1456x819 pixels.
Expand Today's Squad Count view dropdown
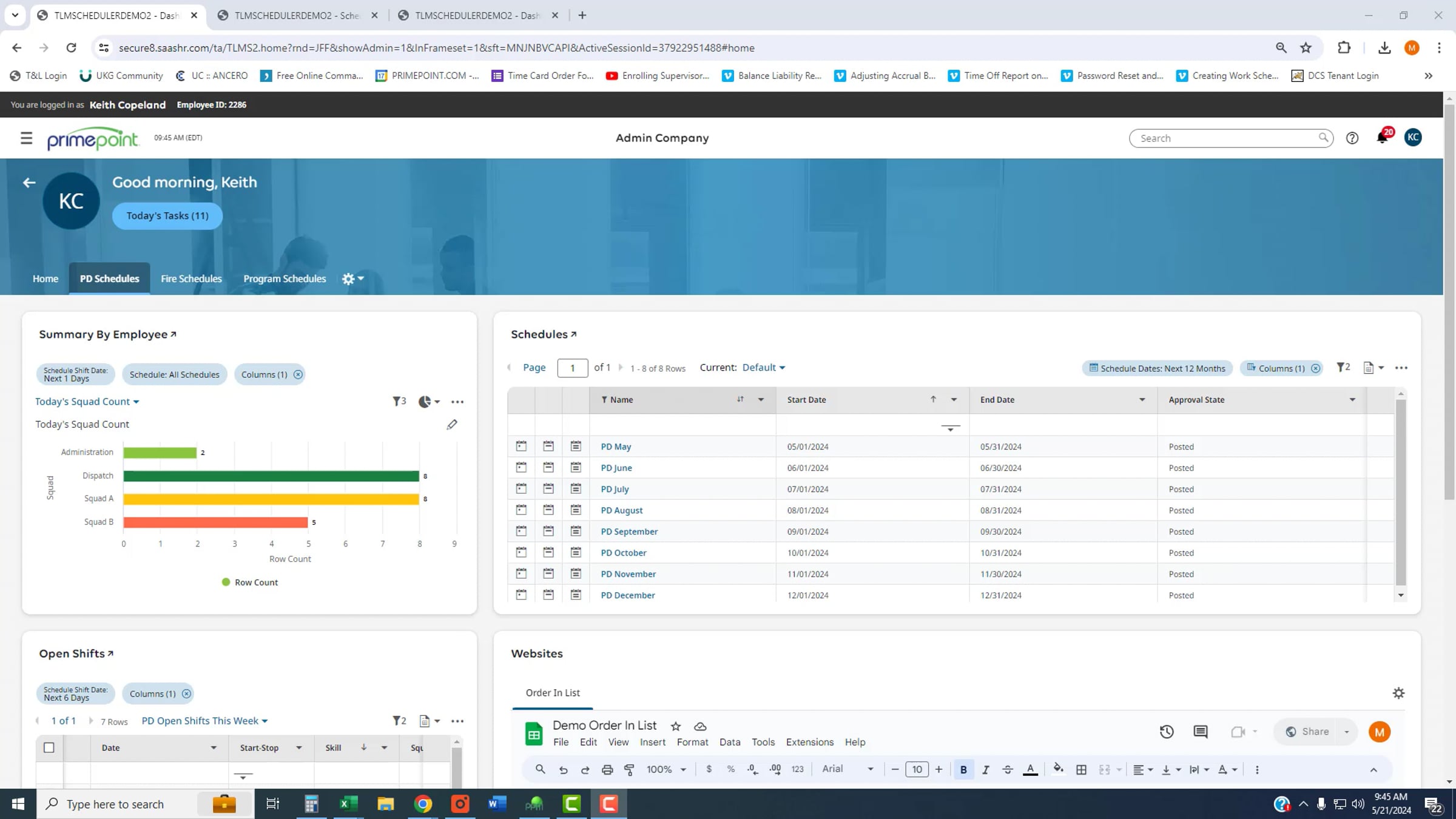87,402
